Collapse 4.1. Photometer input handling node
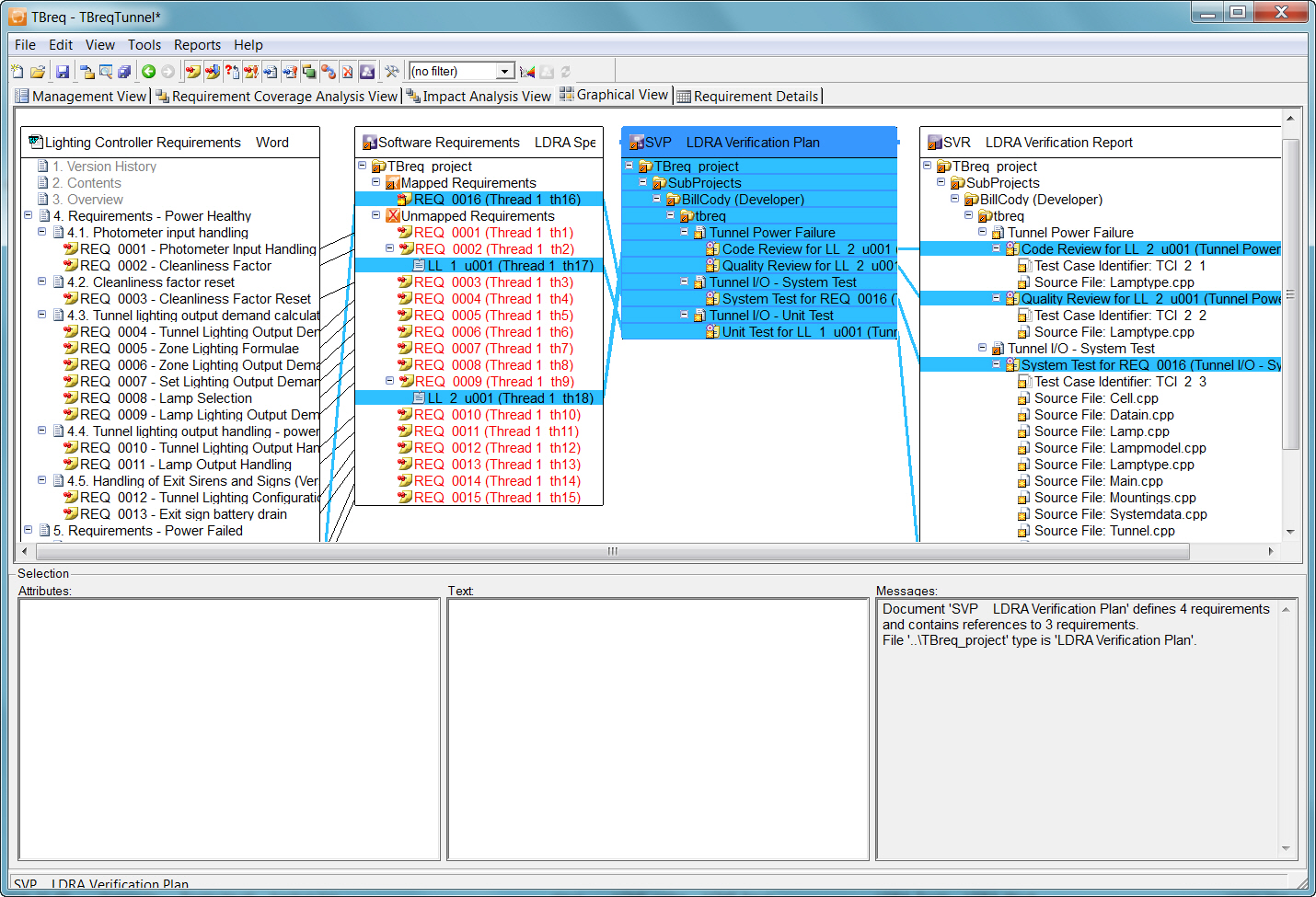1316x897 pixels. (x=41, y=232)
